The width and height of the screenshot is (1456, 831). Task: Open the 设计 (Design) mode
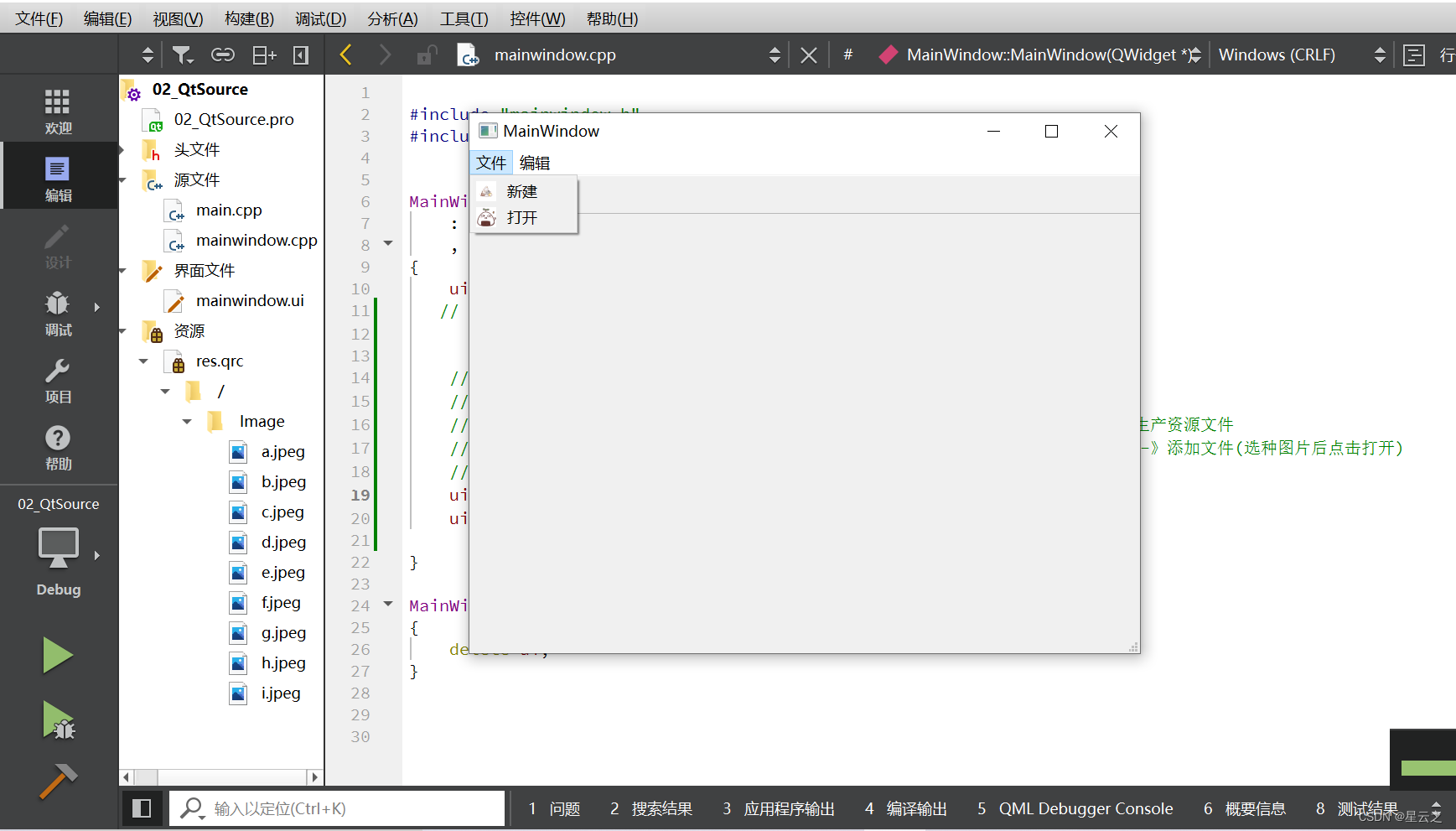click(x=58, y=245)
